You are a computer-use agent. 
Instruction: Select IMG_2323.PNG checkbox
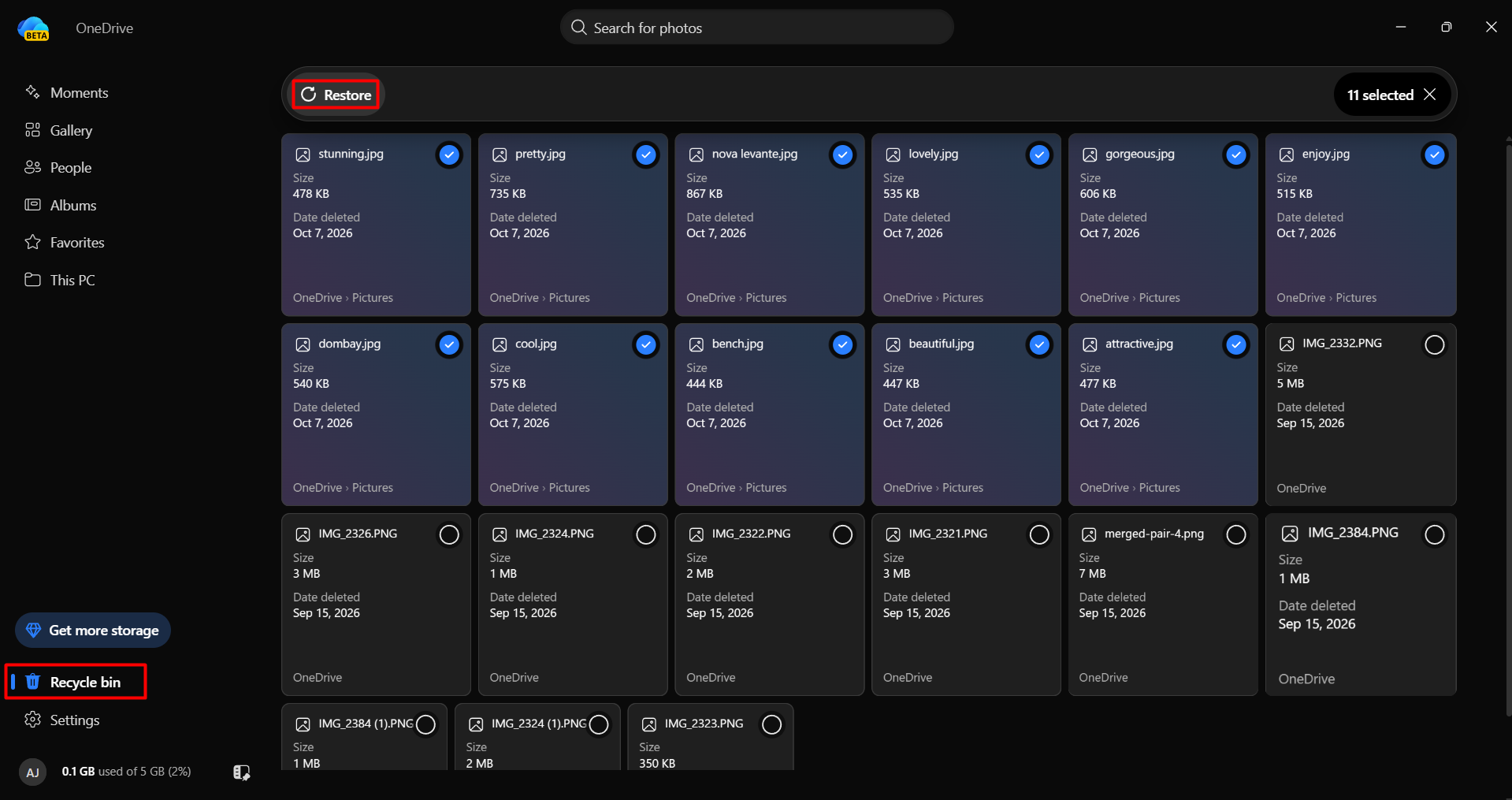[x=772, y=724]
